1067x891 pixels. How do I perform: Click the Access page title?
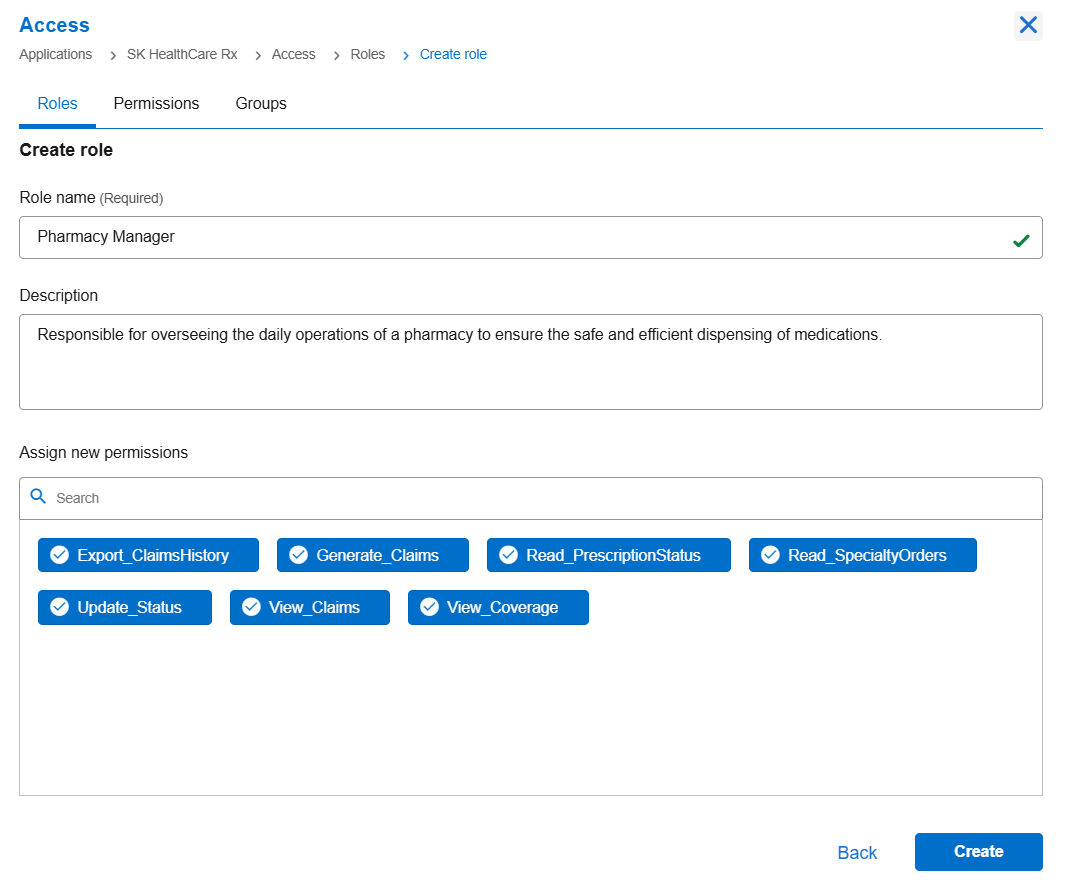[x=54, y=25]
